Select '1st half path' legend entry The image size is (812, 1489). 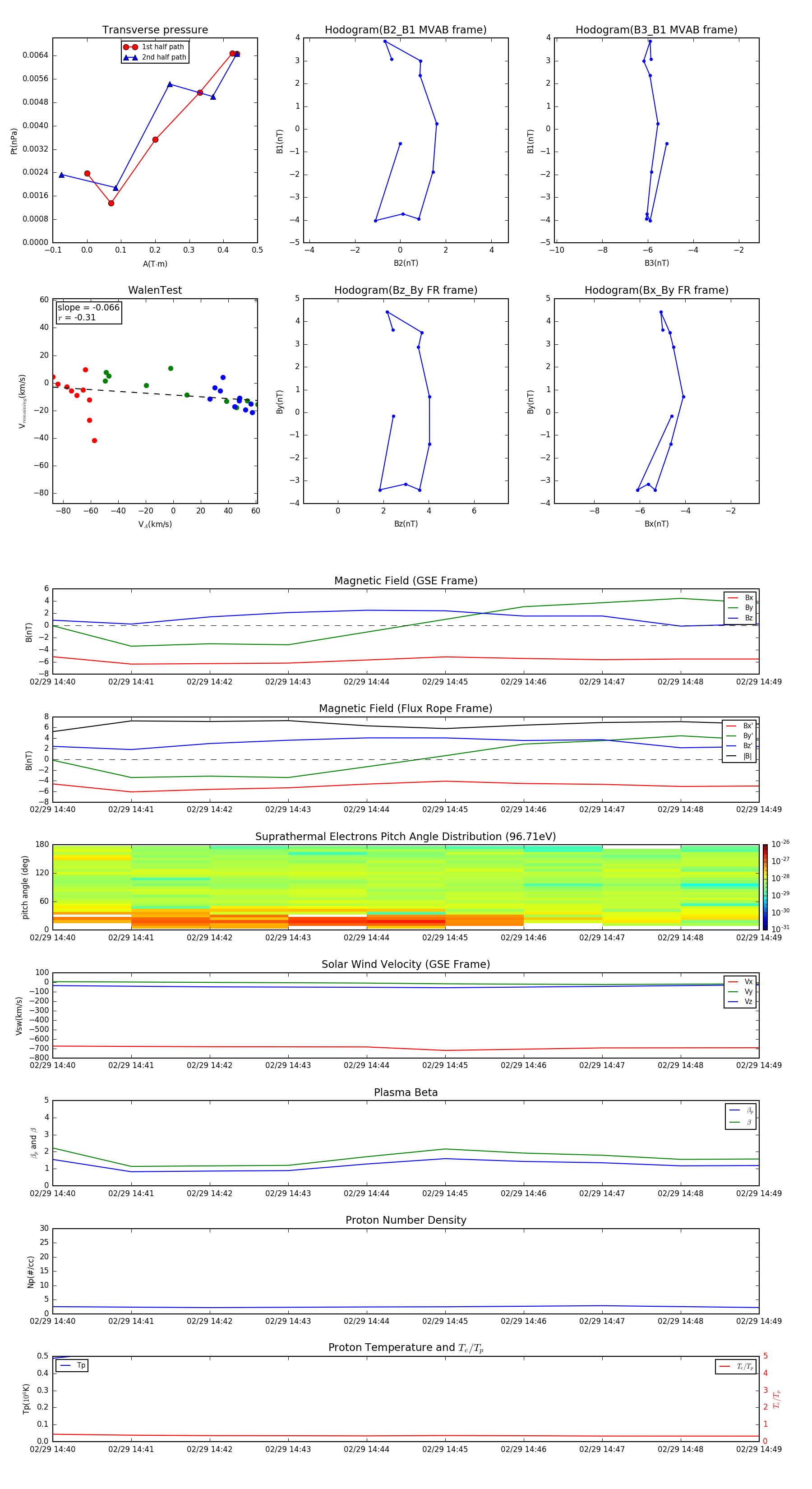154,47
